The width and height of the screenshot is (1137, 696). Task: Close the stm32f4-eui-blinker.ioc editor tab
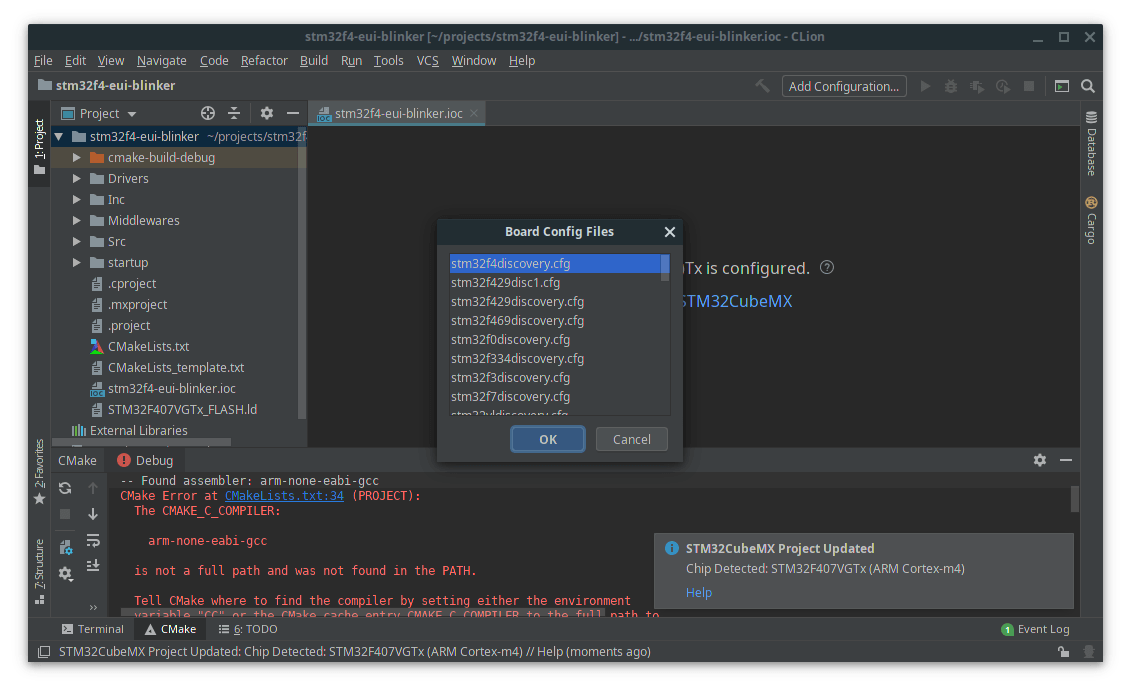point(474,113)
